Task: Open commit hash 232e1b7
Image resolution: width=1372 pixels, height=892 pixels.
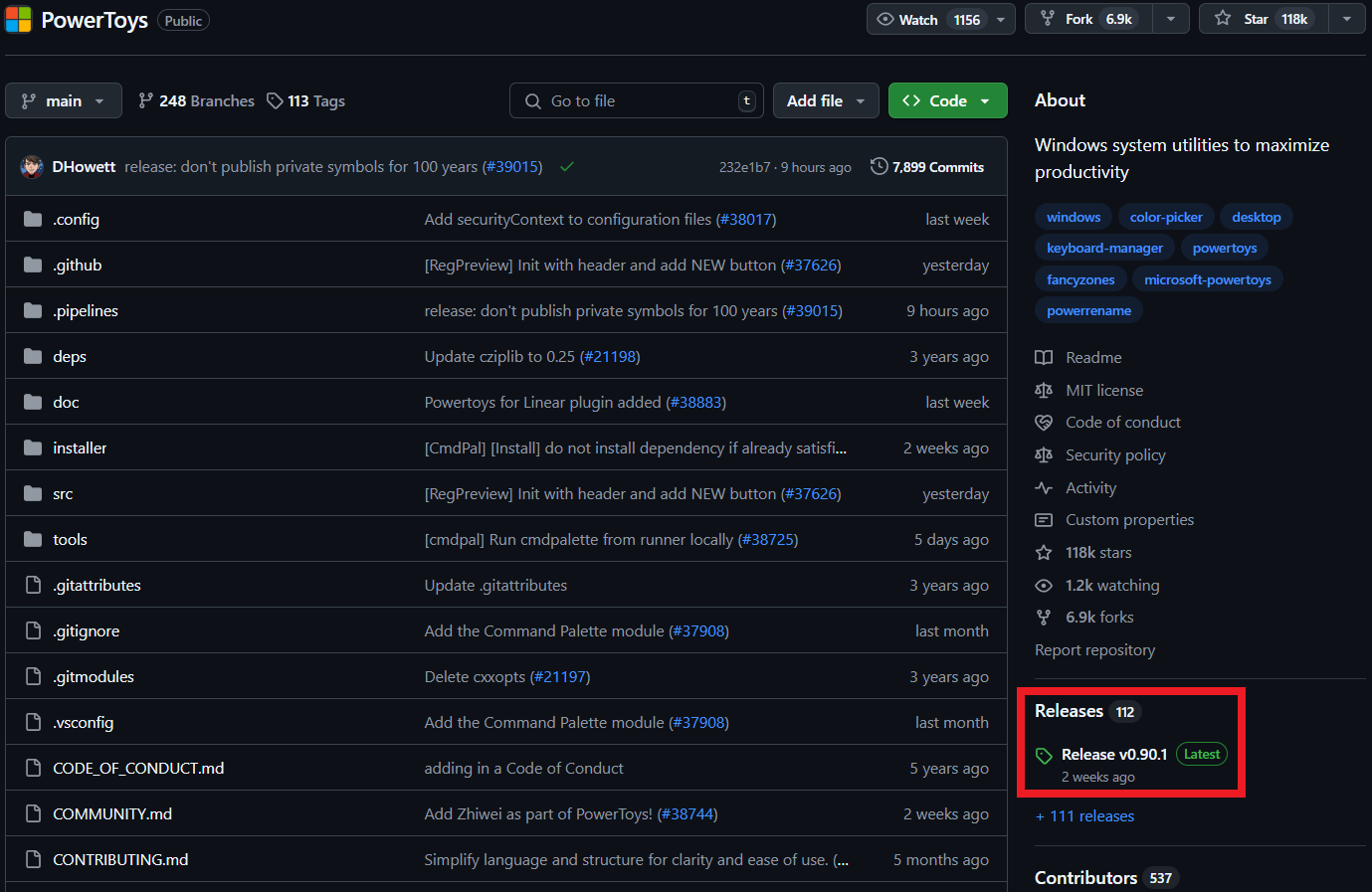Action: (x=744, y=167)
